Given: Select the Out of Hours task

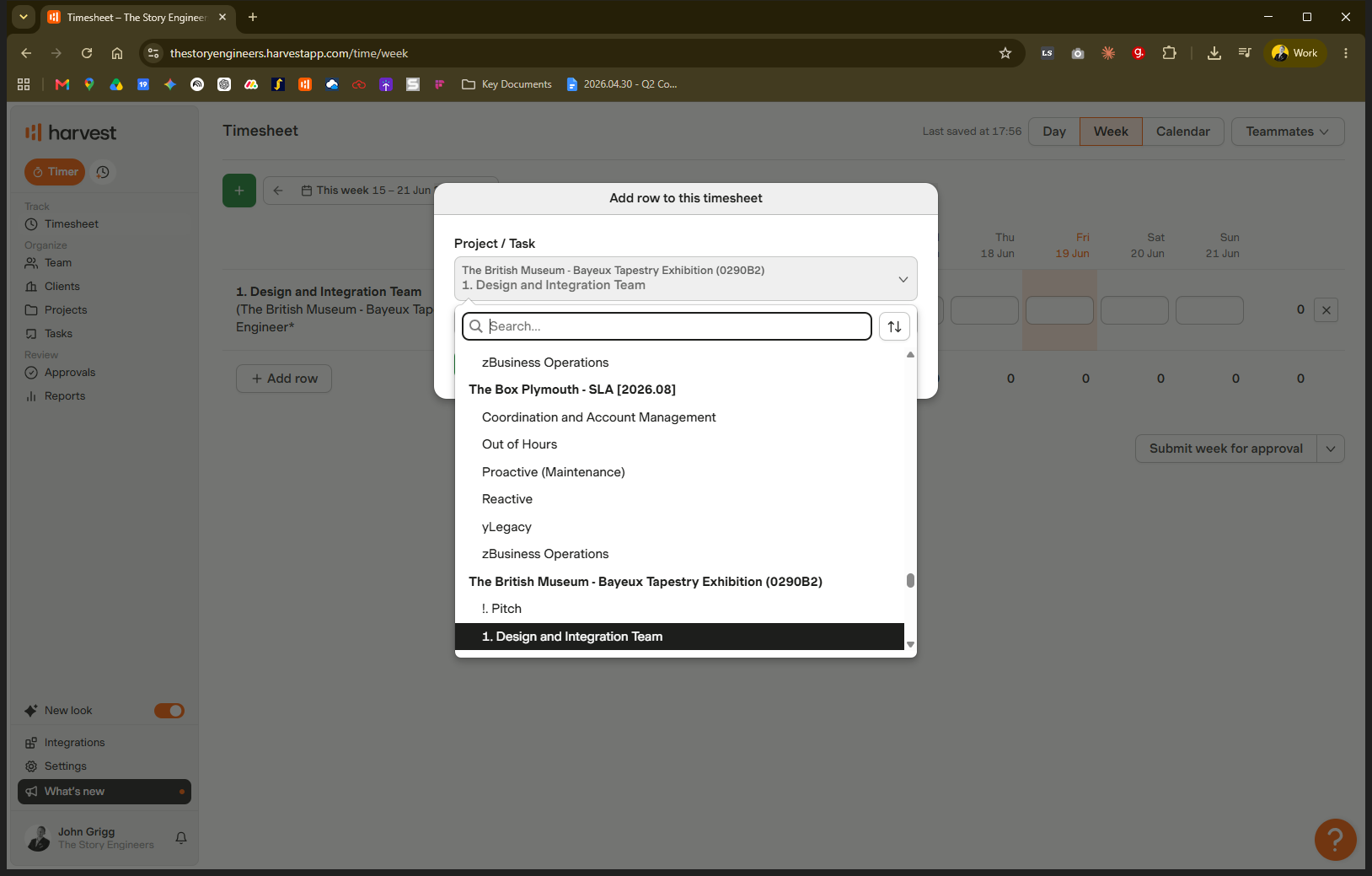Looking at the screenshot, I should [679, 444].
